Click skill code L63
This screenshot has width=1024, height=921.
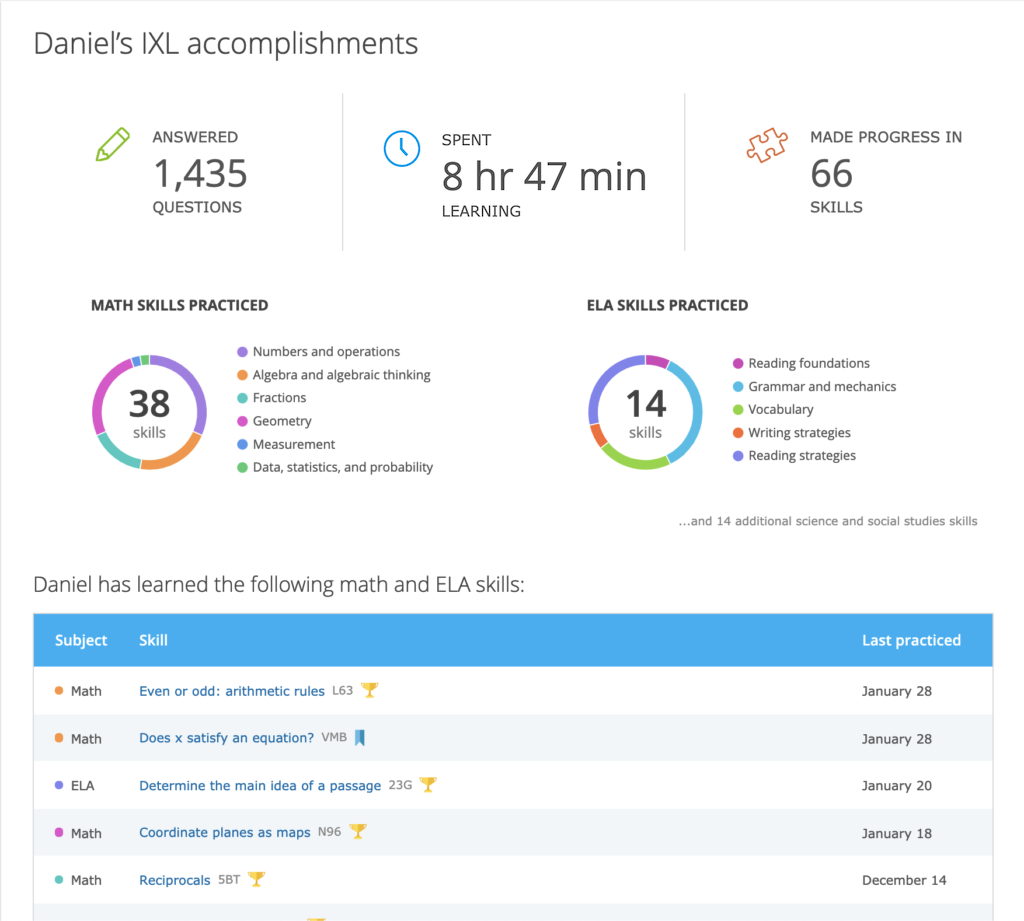(x=342, y=690)
